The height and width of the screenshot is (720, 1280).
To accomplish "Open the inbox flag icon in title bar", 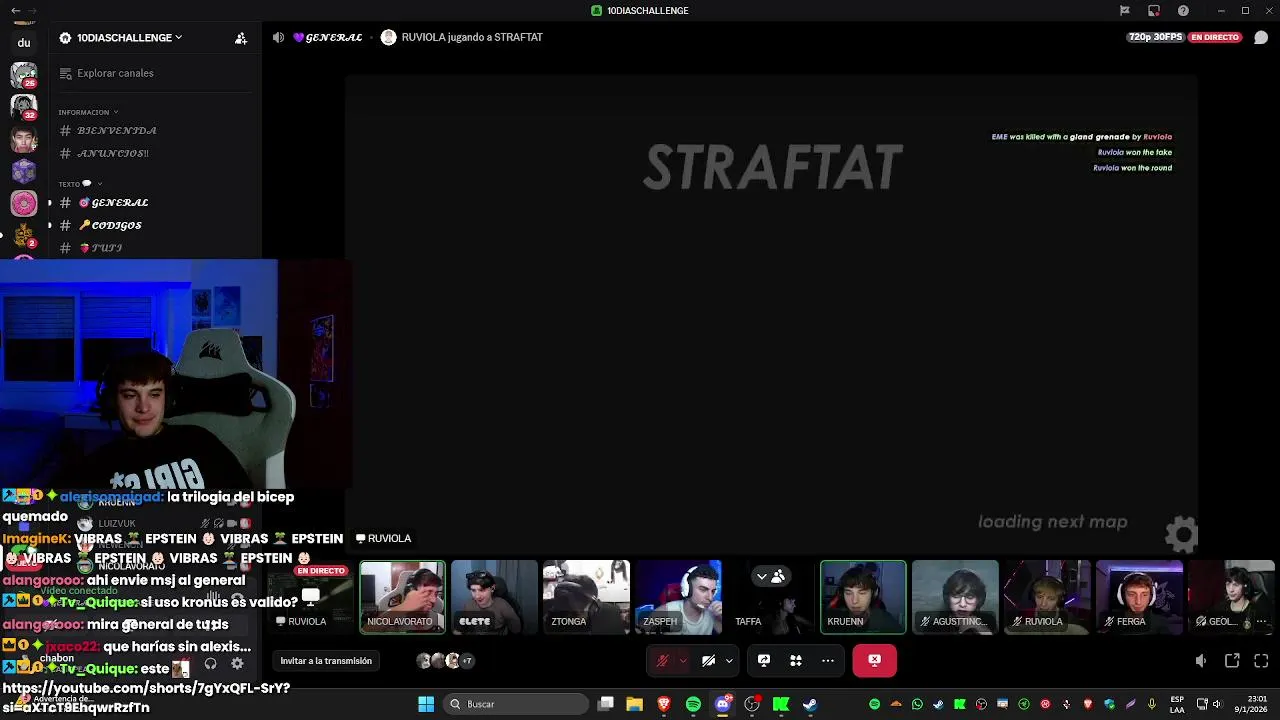I will 1125,10.
